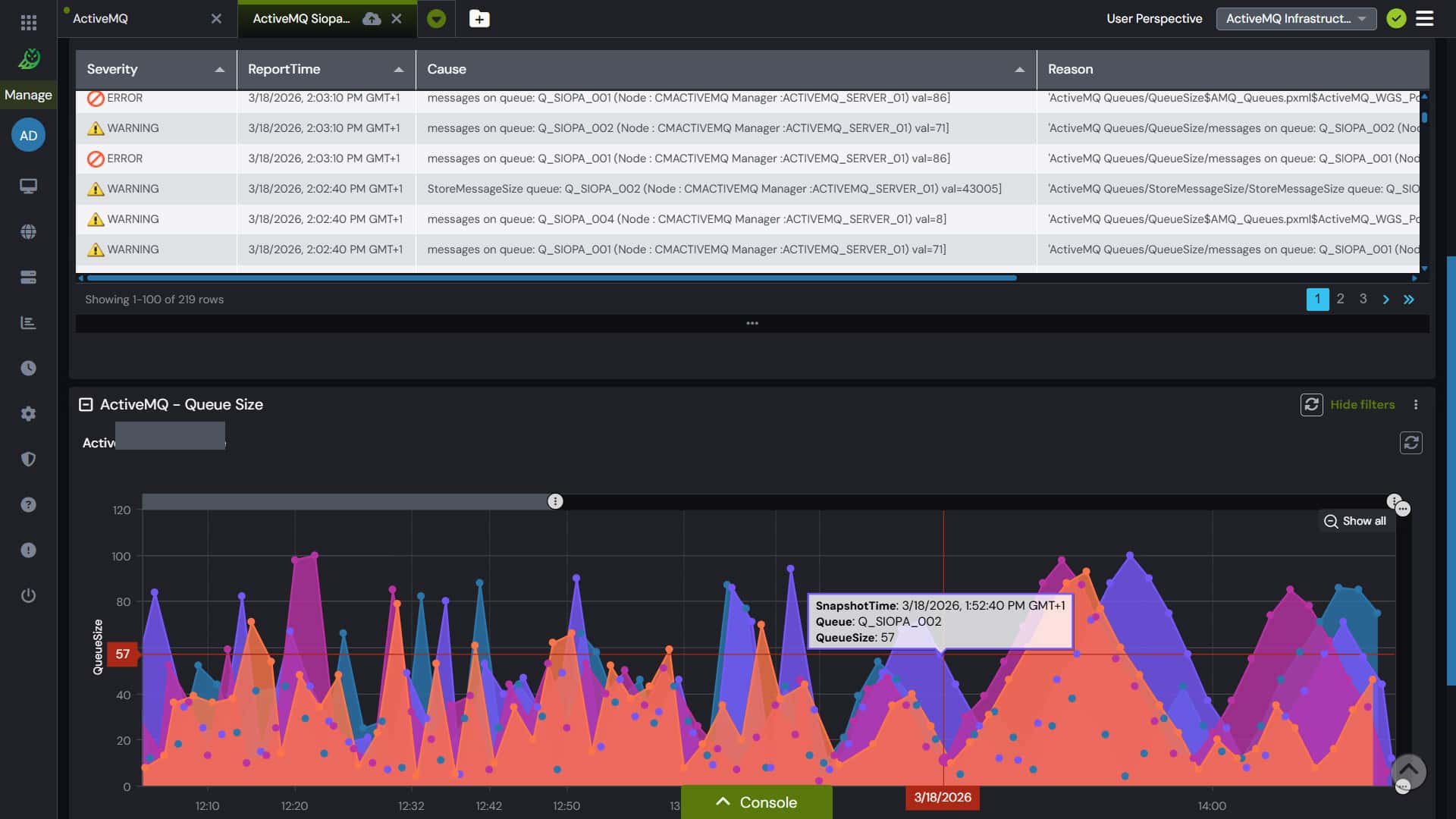Click the AD user avatar icon
This screenshot has height=819, width=1456.
pos(29,135)
